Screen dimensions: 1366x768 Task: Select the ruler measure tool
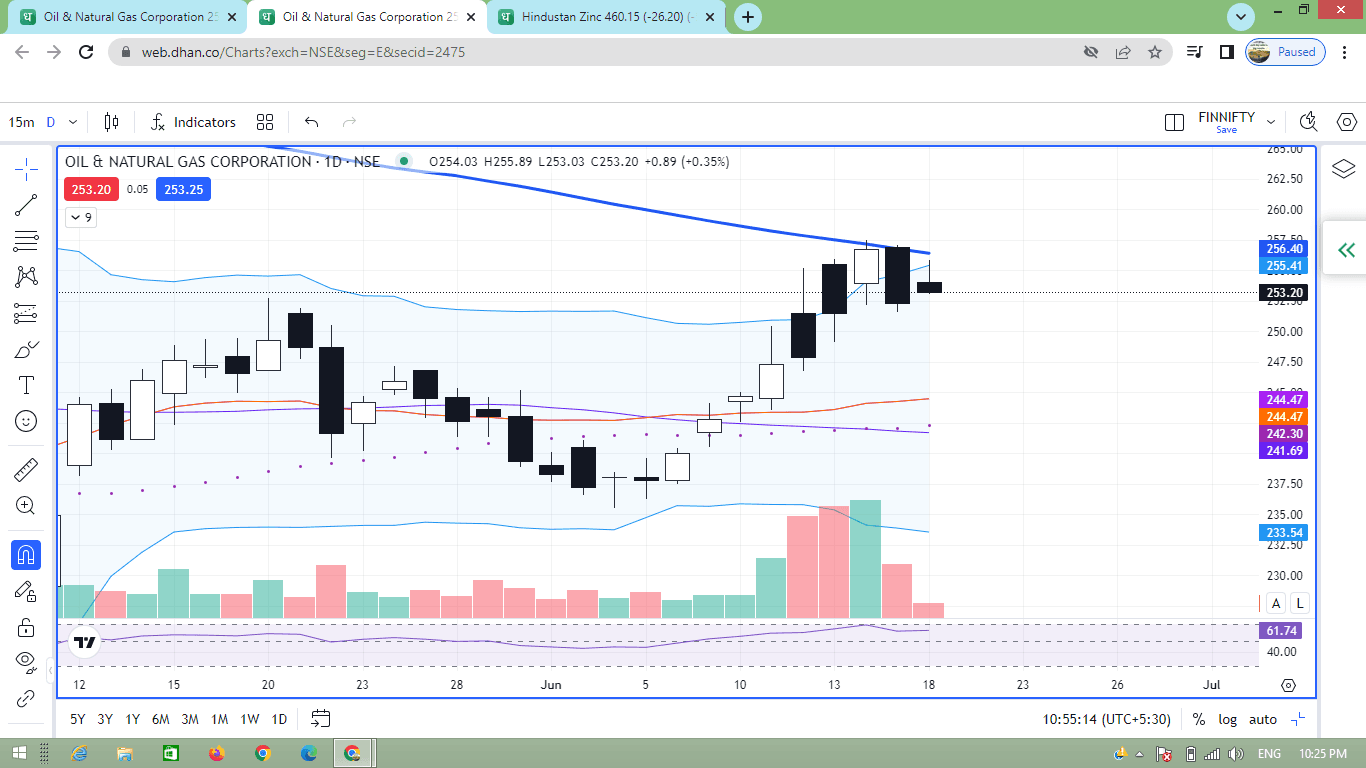26,469
